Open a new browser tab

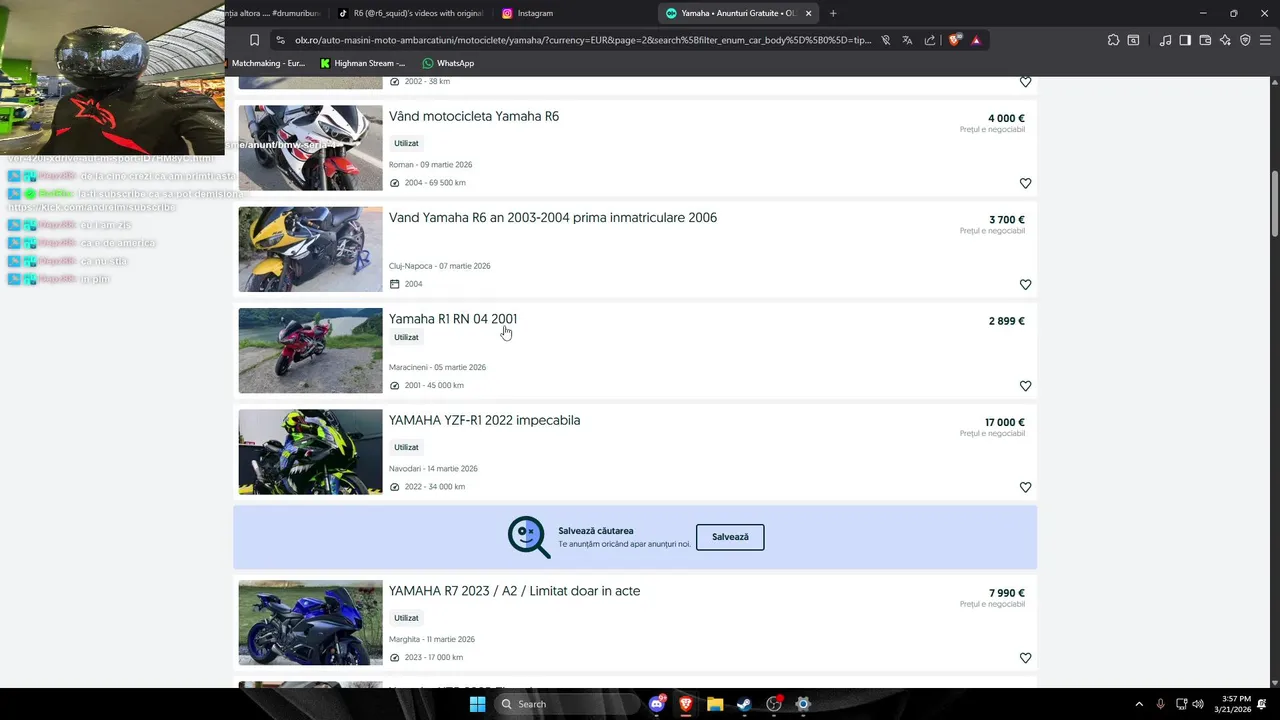(x=833, y=13)
